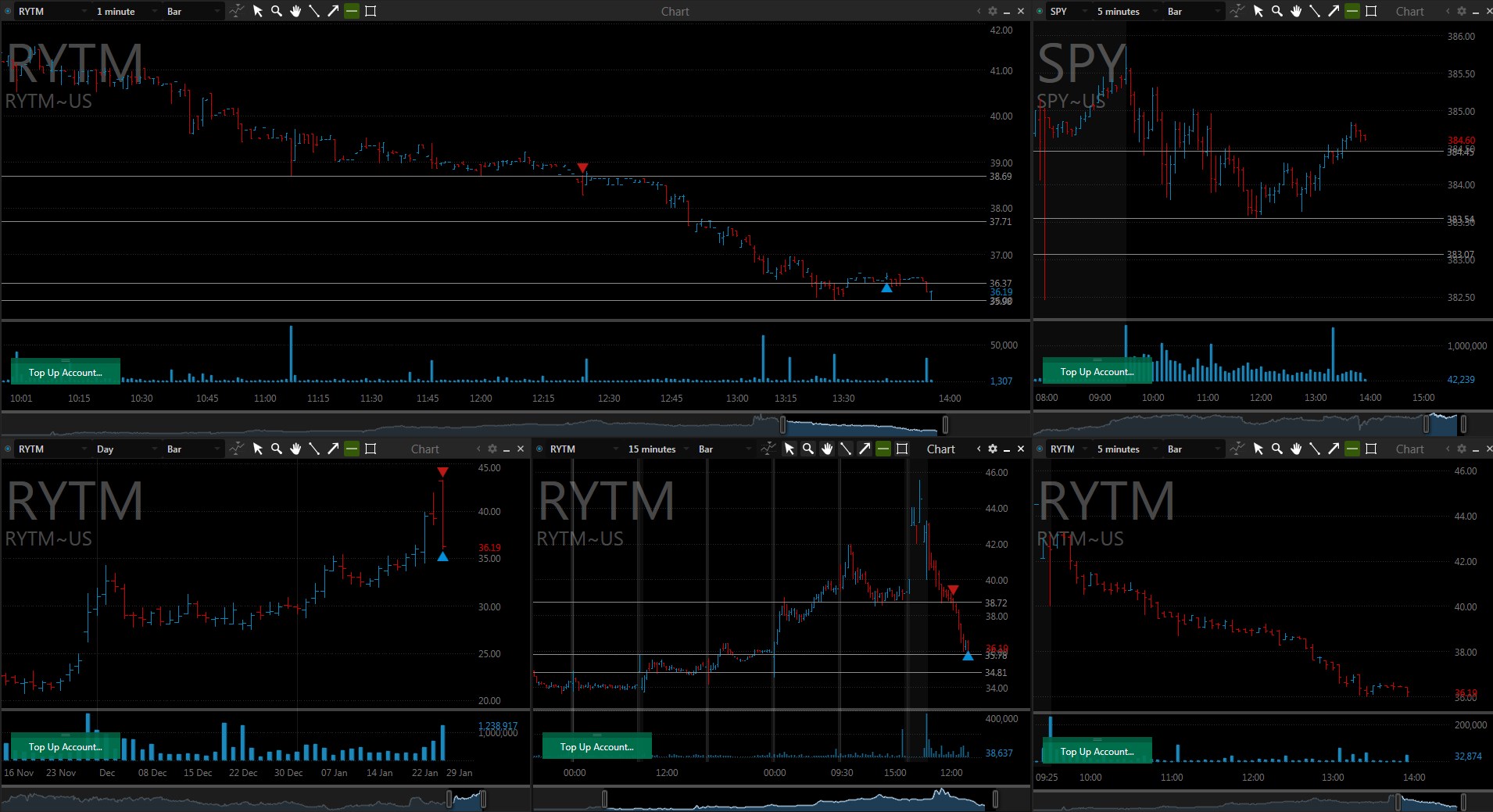
Task: Open settings gear of RYTM Day chart
Action: coord(492,449)
